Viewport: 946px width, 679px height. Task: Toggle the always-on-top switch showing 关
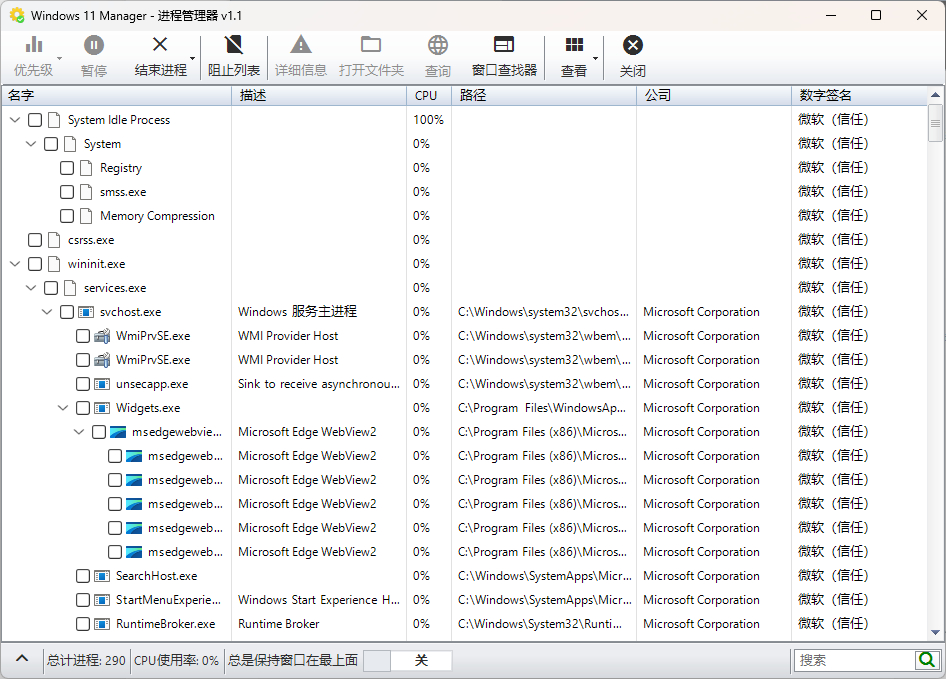tap(408, 660)
